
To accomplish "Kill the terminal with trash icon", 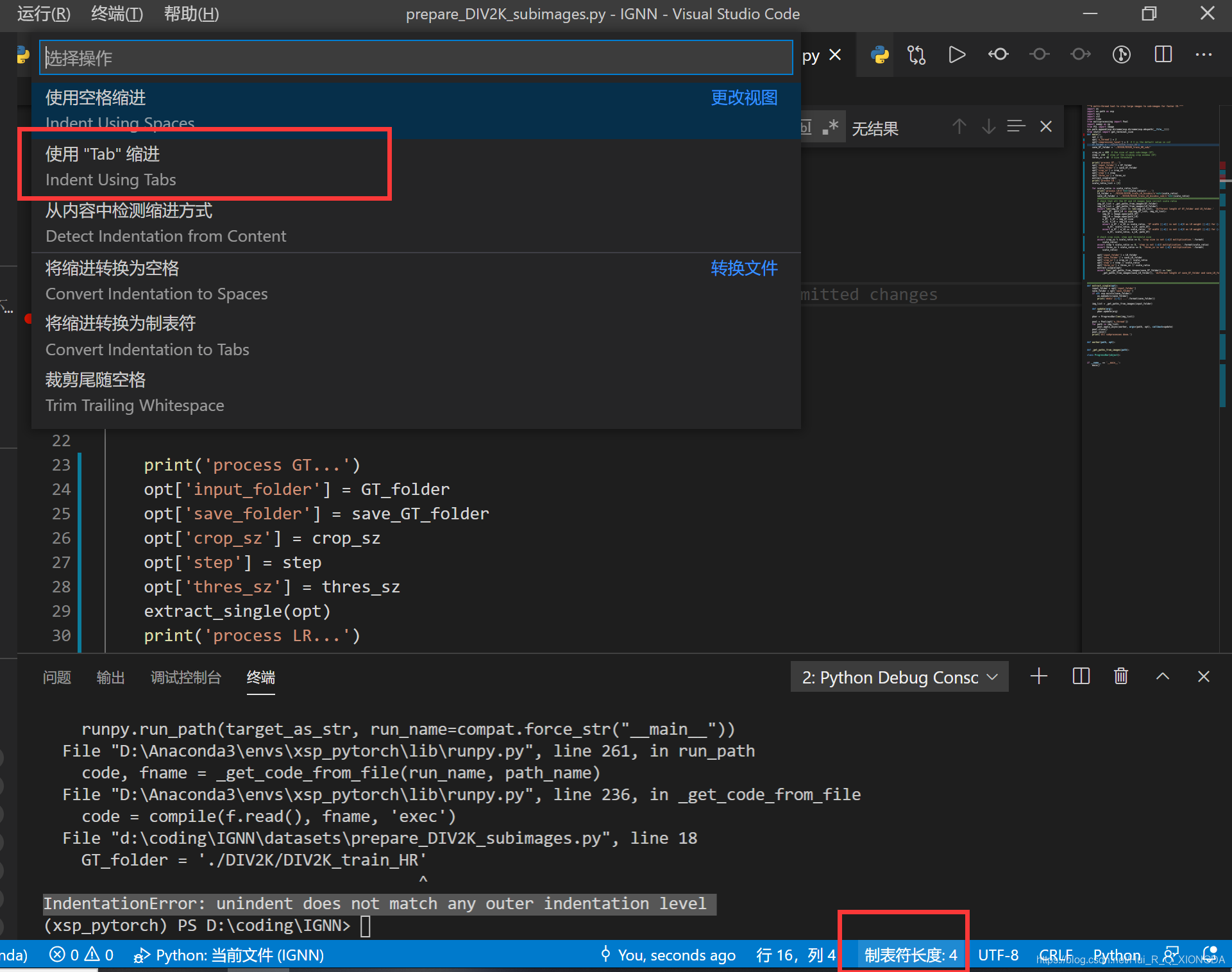I will pyautogui.click(x=1121, y=676).
